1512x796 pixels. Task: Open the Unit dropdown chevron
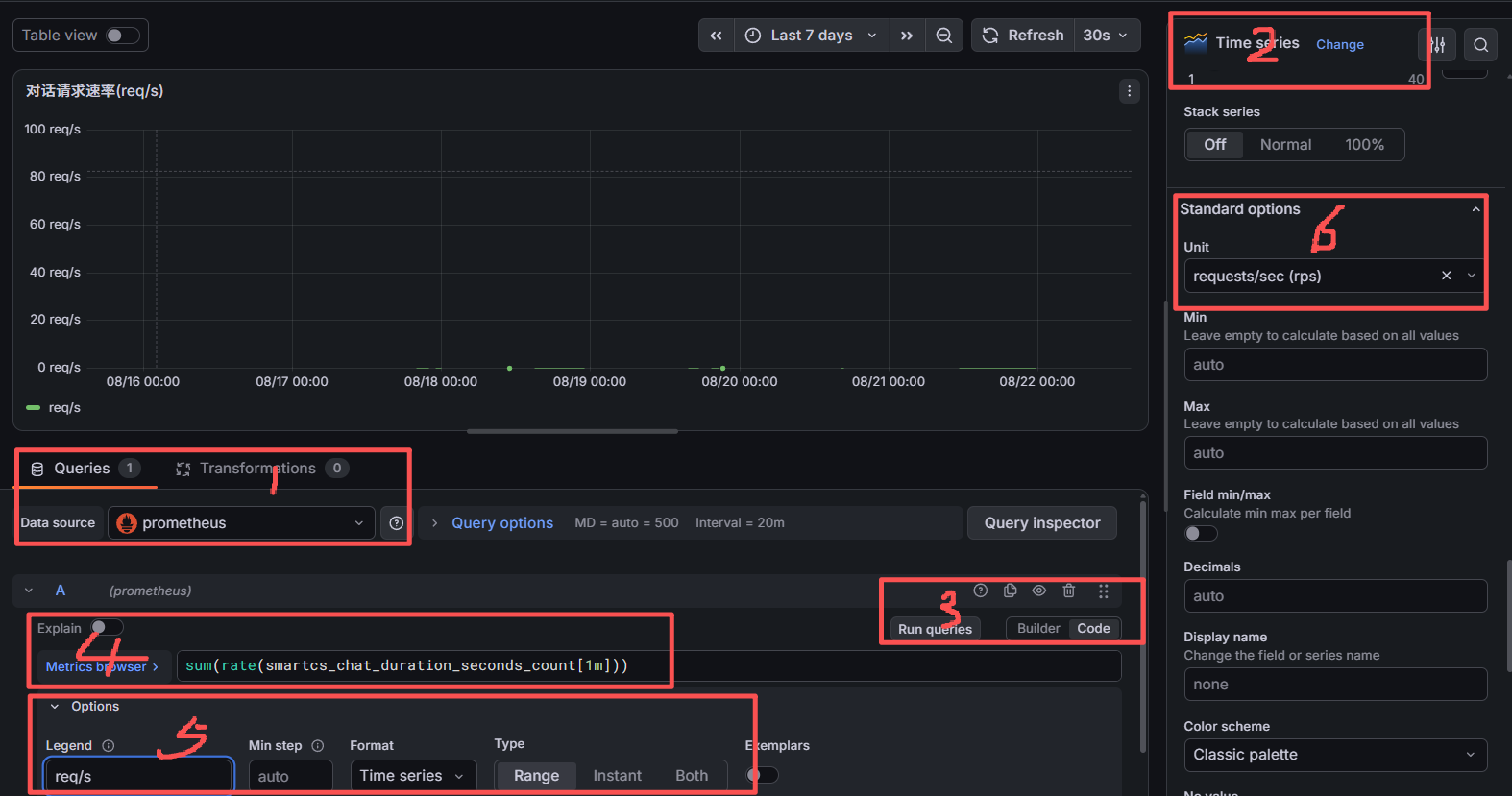[x=1471, y=276]
